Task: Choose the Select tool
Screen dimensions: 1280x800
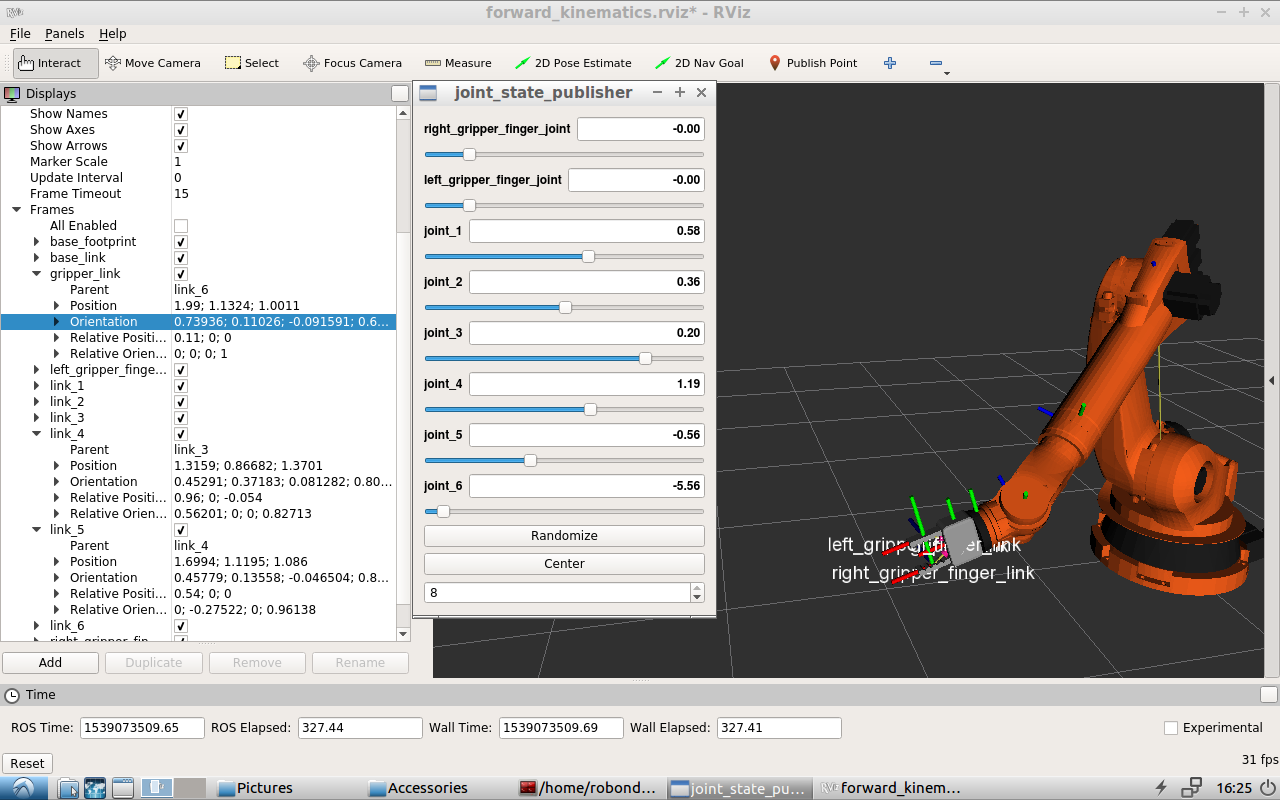Action: click(252, 63)
